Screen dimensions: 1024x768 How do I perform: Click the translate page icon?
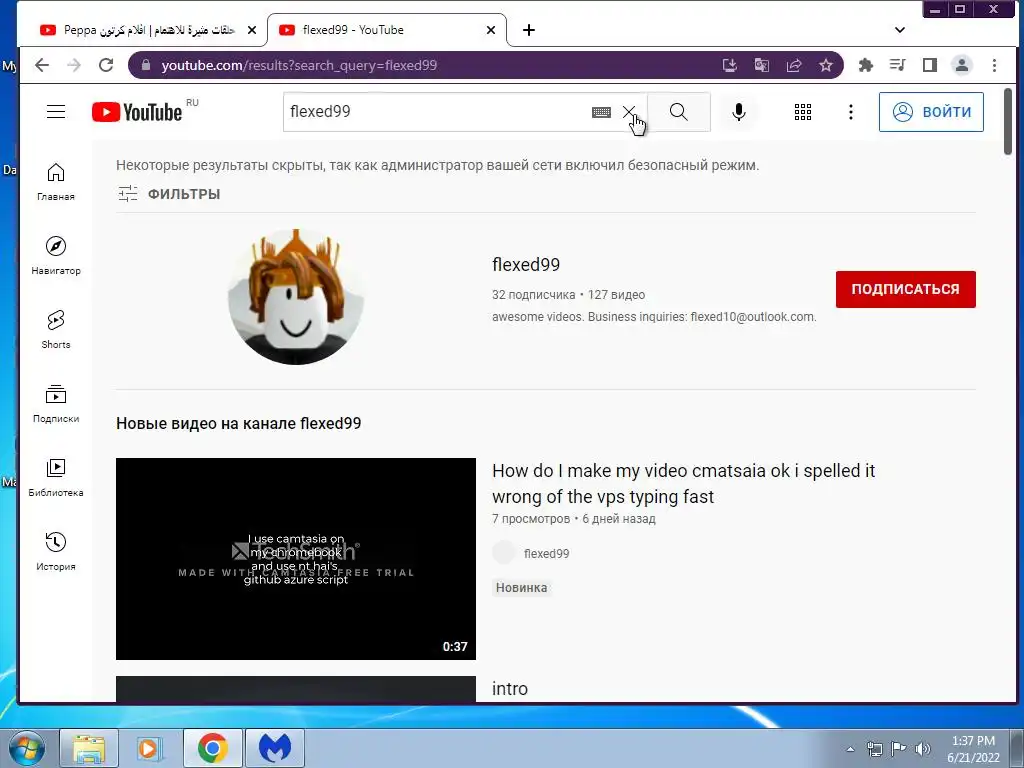point(761,65)
